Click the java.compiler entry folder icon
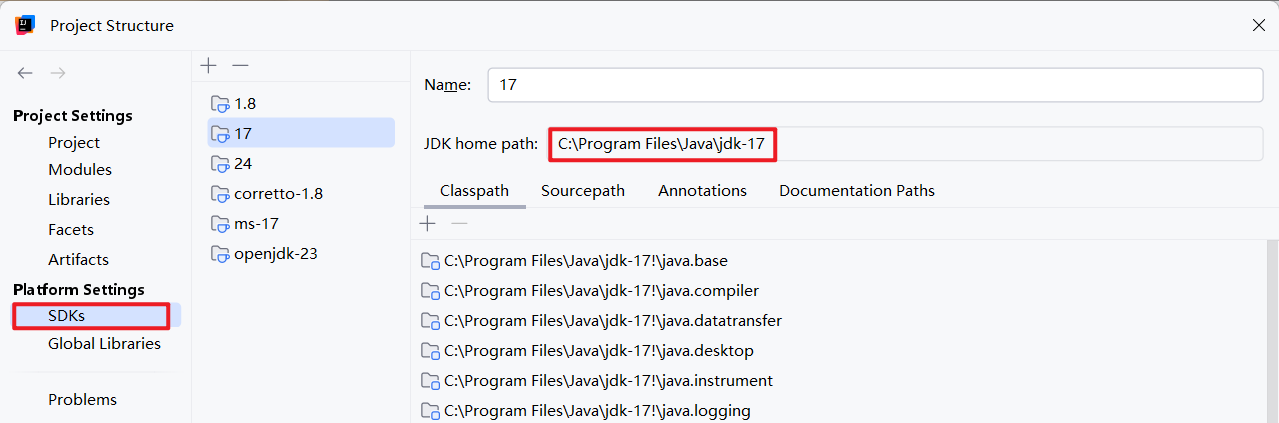1279x423 pixels. pos(430,291)
